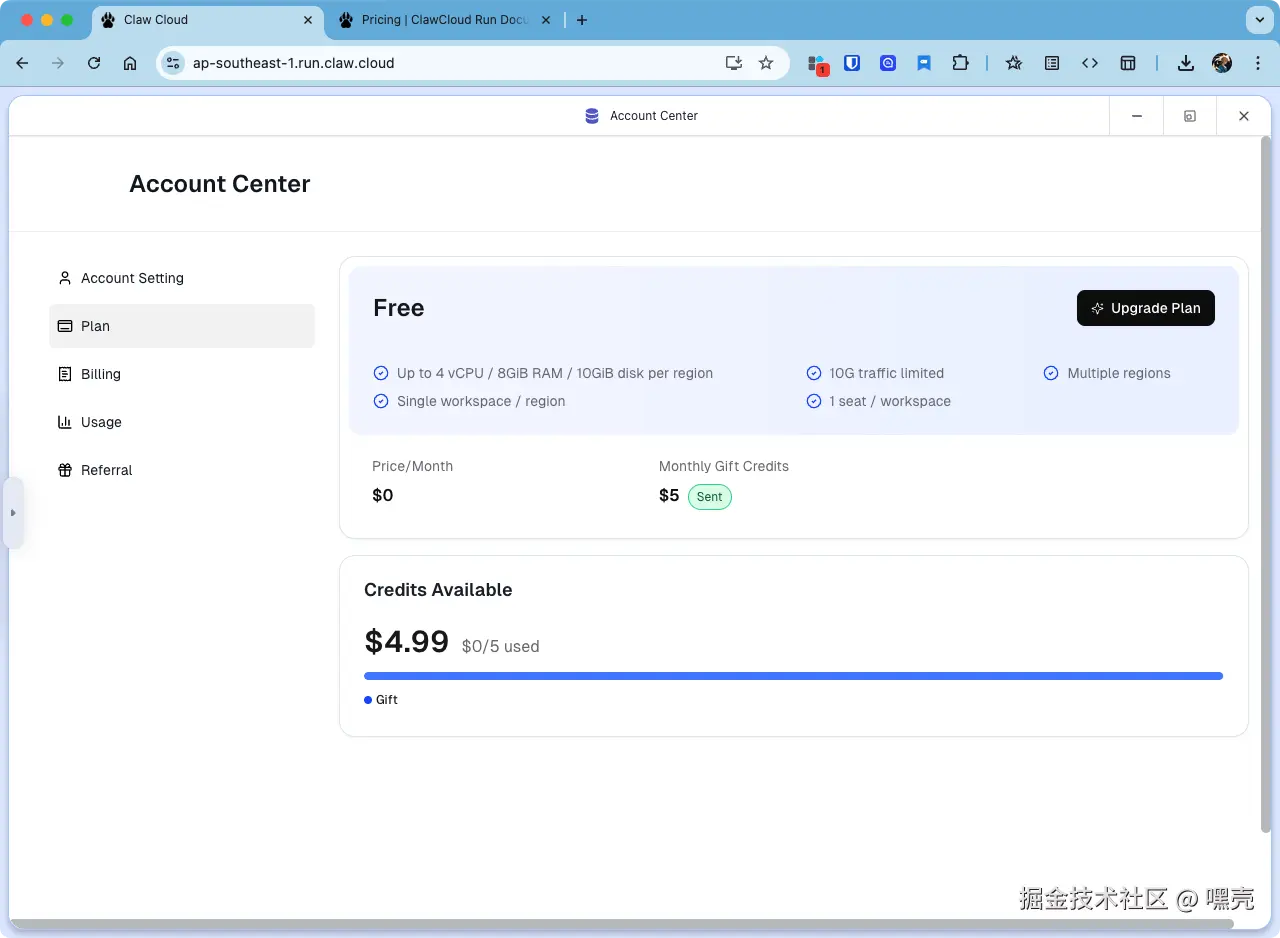
Task: Open the blue bookmark-shaped extension icon
Action: (924, 63)
